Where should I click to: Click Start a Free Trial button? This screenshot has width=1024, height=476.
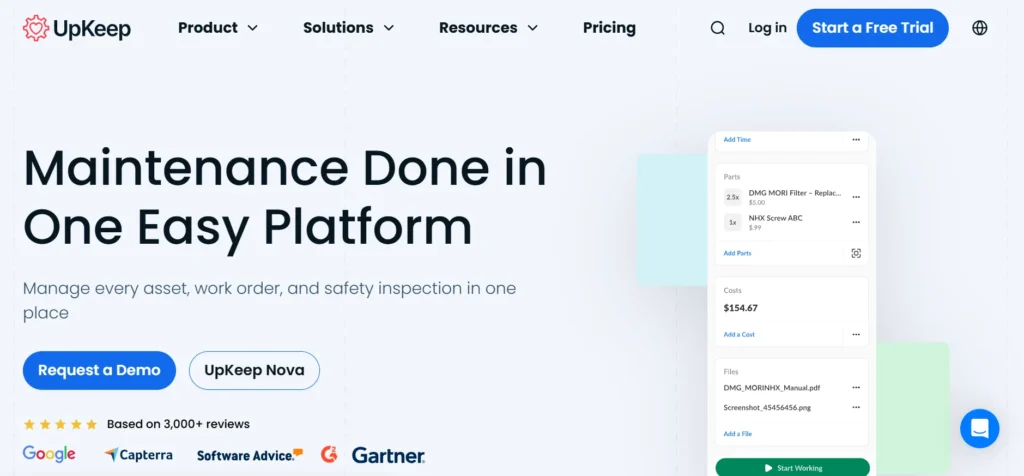click(x=872, y=28)
